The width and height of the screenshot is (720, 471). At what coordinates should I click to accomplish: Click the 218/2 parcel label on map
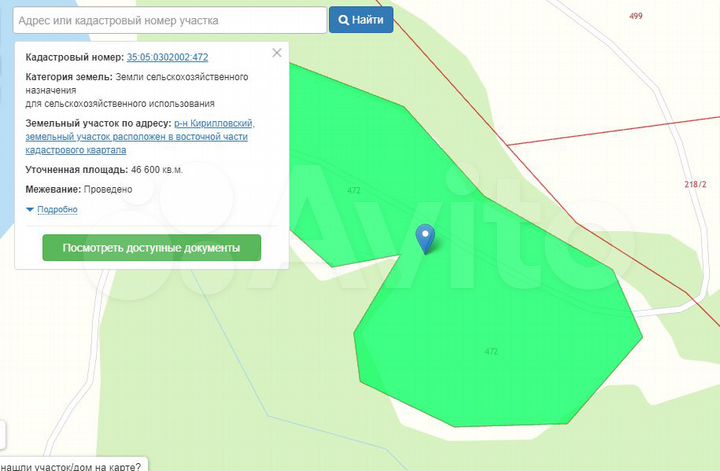(x=695, y=185)
